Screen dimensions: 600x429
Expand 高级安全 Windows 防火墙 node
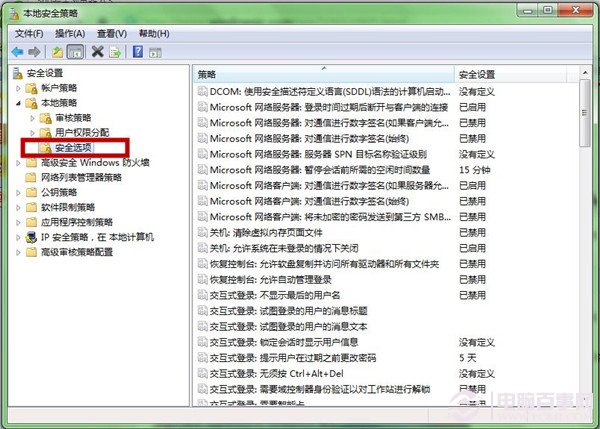click(x=18, y=163)
